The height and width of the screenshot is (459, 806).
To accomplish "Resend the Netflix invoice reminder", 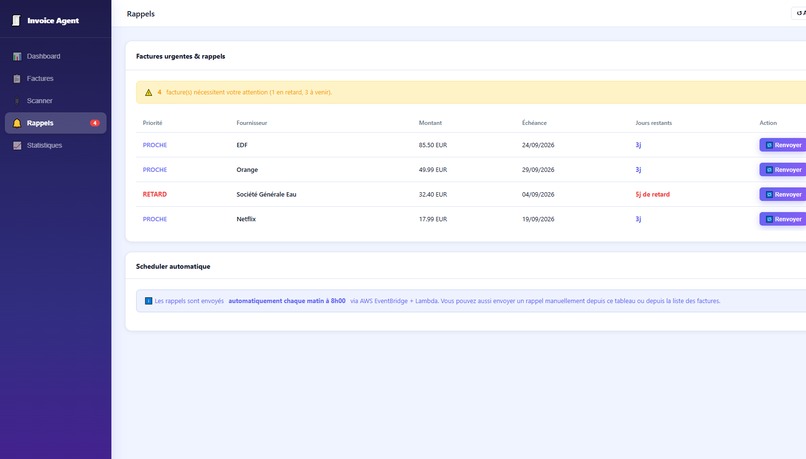I will (783, 219).
